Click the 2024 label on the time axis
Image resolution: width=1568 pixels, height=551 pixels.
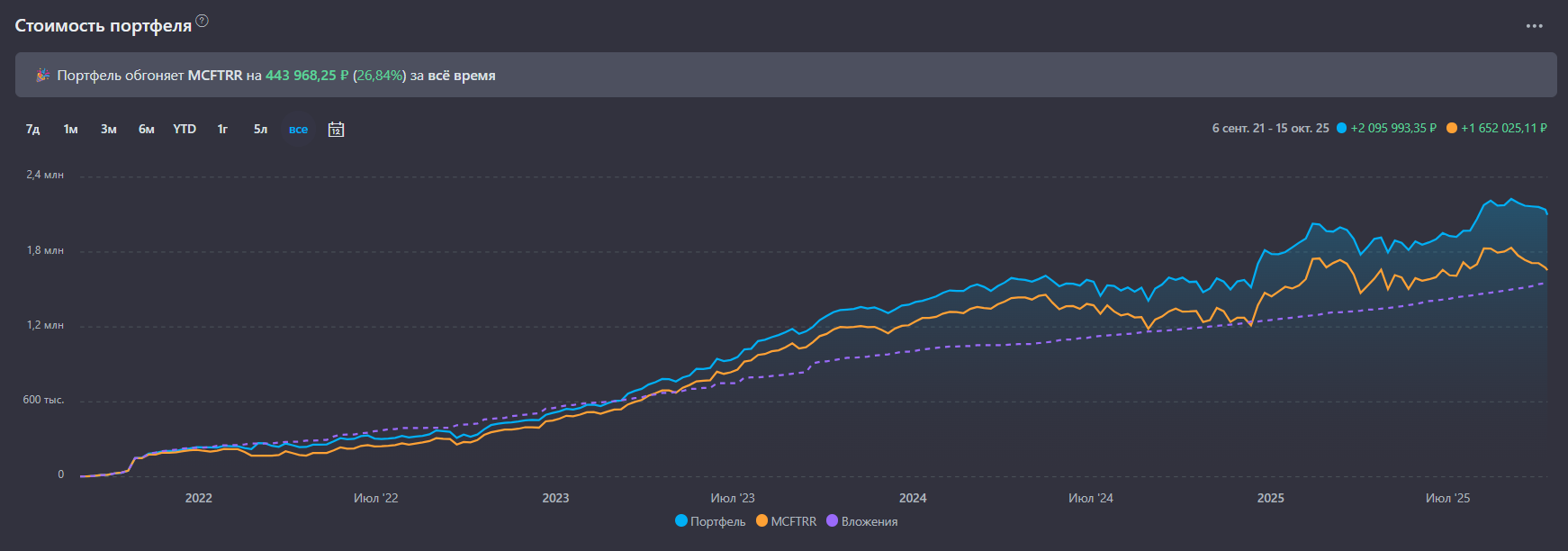913,498
